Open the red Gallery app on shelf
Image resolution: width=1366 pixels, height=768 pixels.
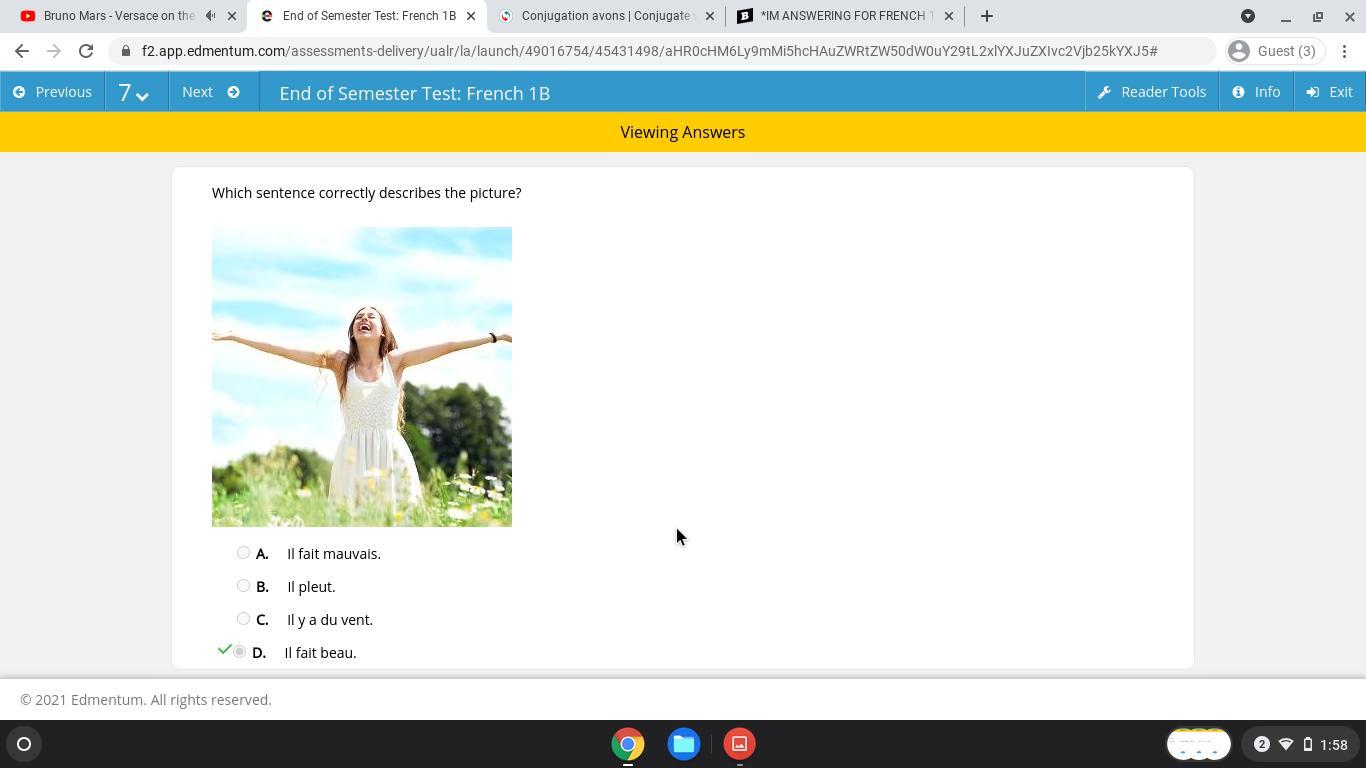point(740,744)
